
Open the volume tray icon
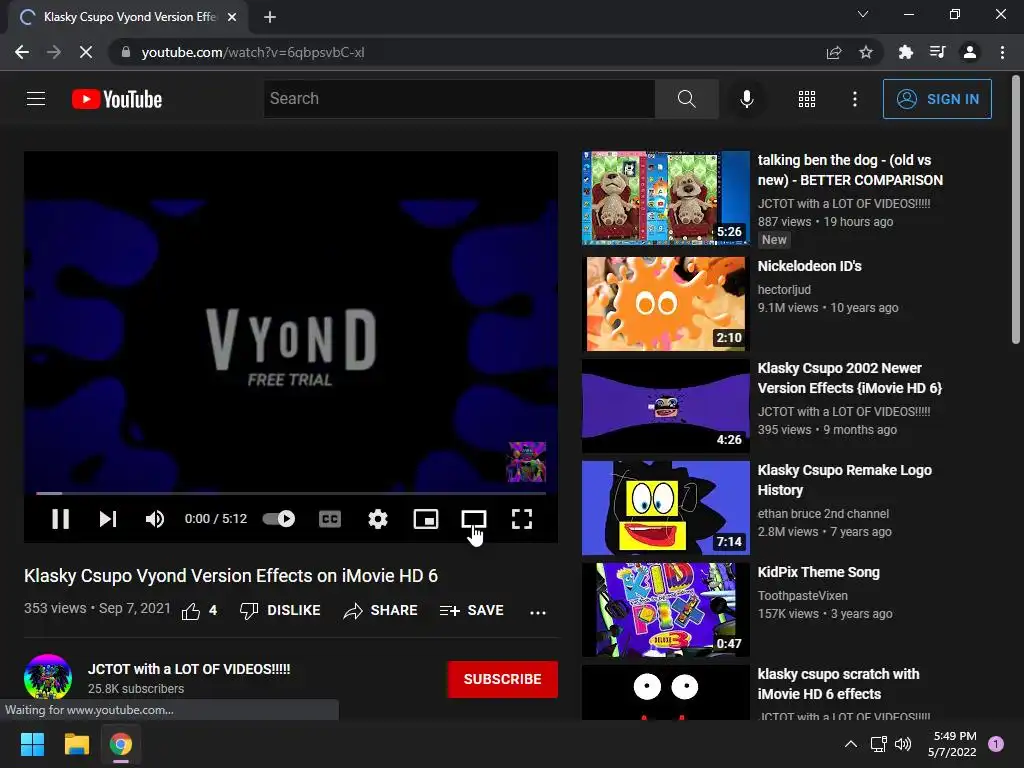click(x=903, y=744)
